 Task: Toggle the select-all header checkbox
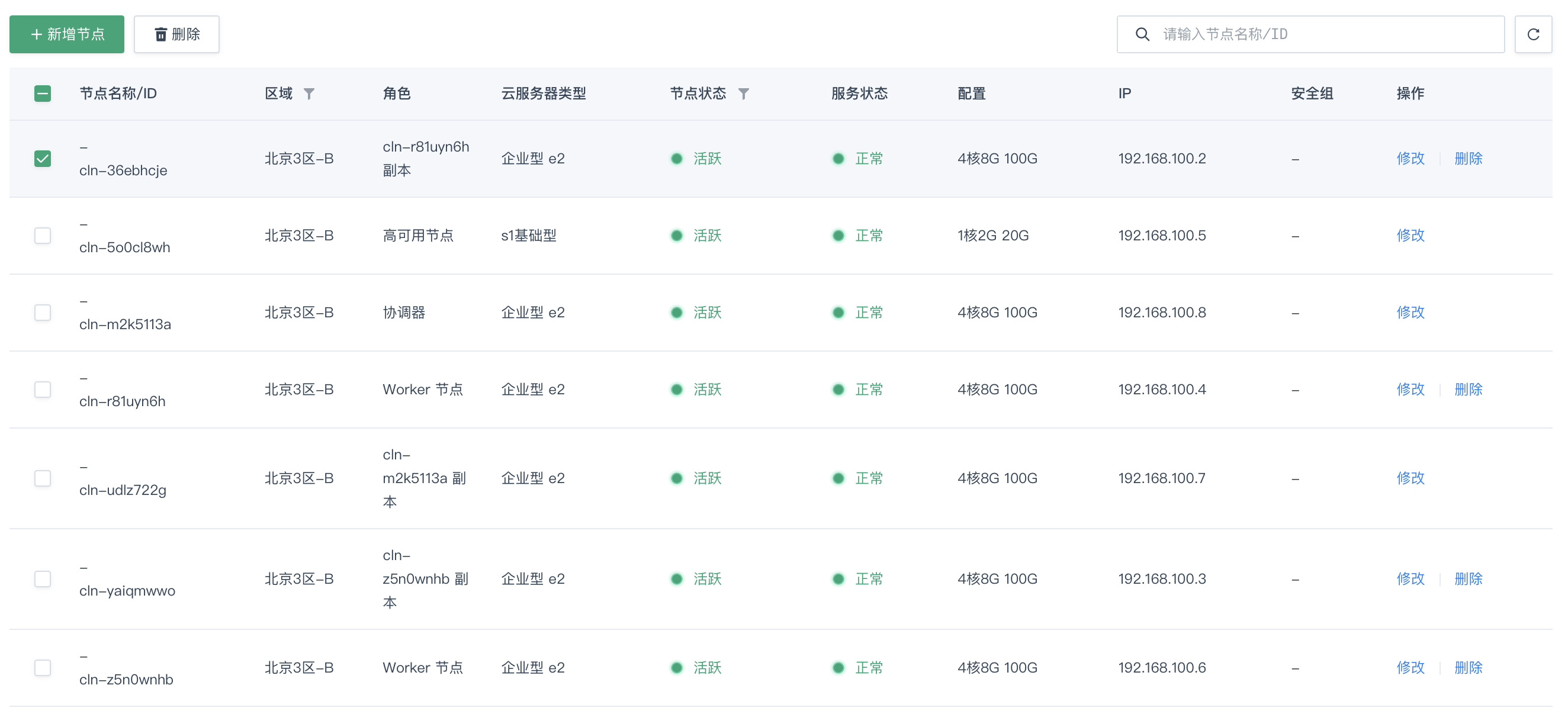pyautogui.click(x=43, y=94)
